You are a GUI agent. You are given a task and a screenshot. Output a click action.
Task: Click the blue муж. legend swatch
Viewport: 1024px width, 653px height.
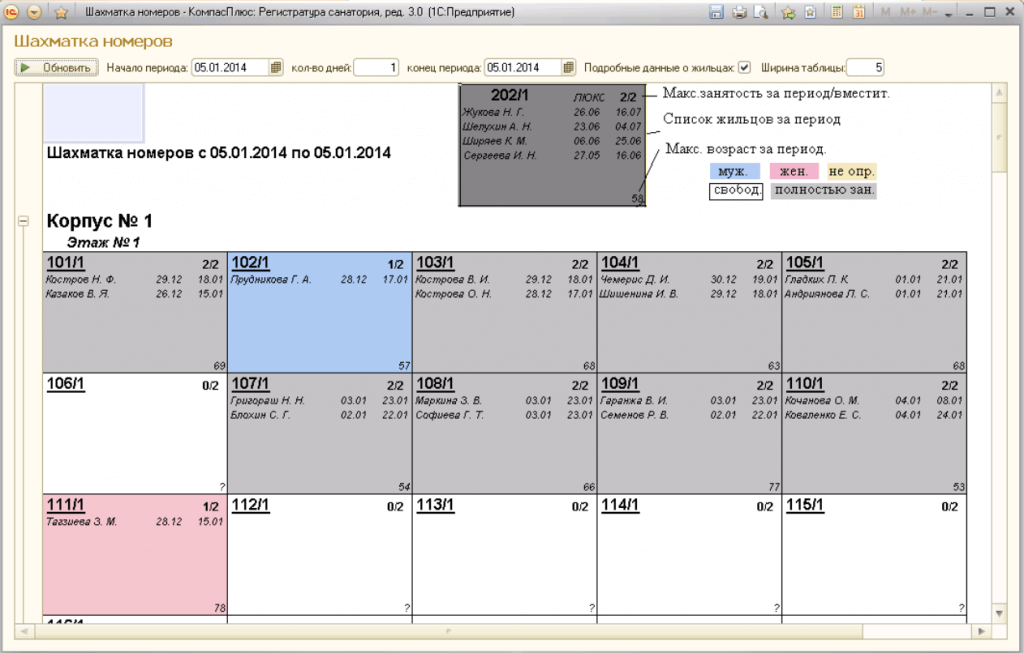[735, 171]
